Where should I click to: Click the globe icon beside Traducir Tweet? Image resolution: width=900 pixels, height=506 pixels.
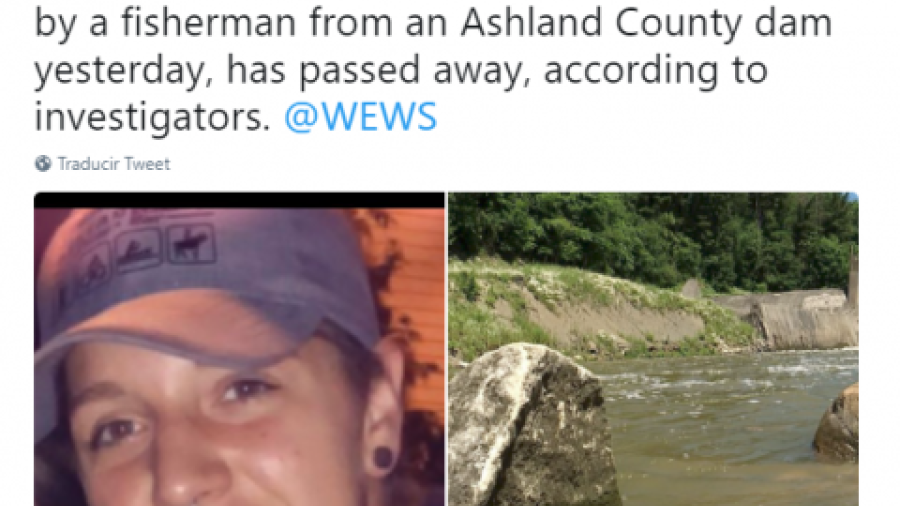(x=43, y=164)
